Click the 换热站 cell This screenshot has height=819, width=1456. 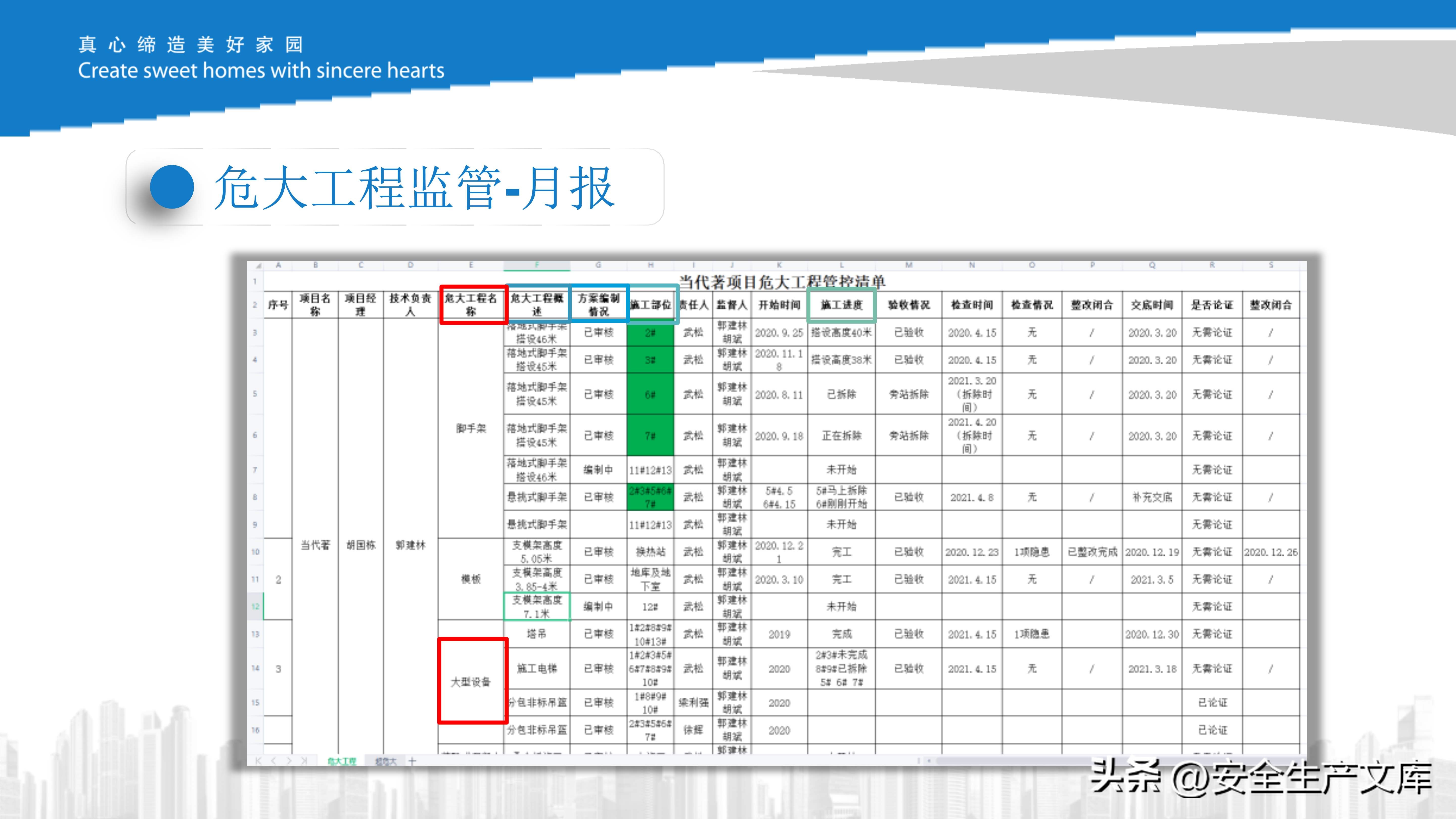click(x=651, y=552)
